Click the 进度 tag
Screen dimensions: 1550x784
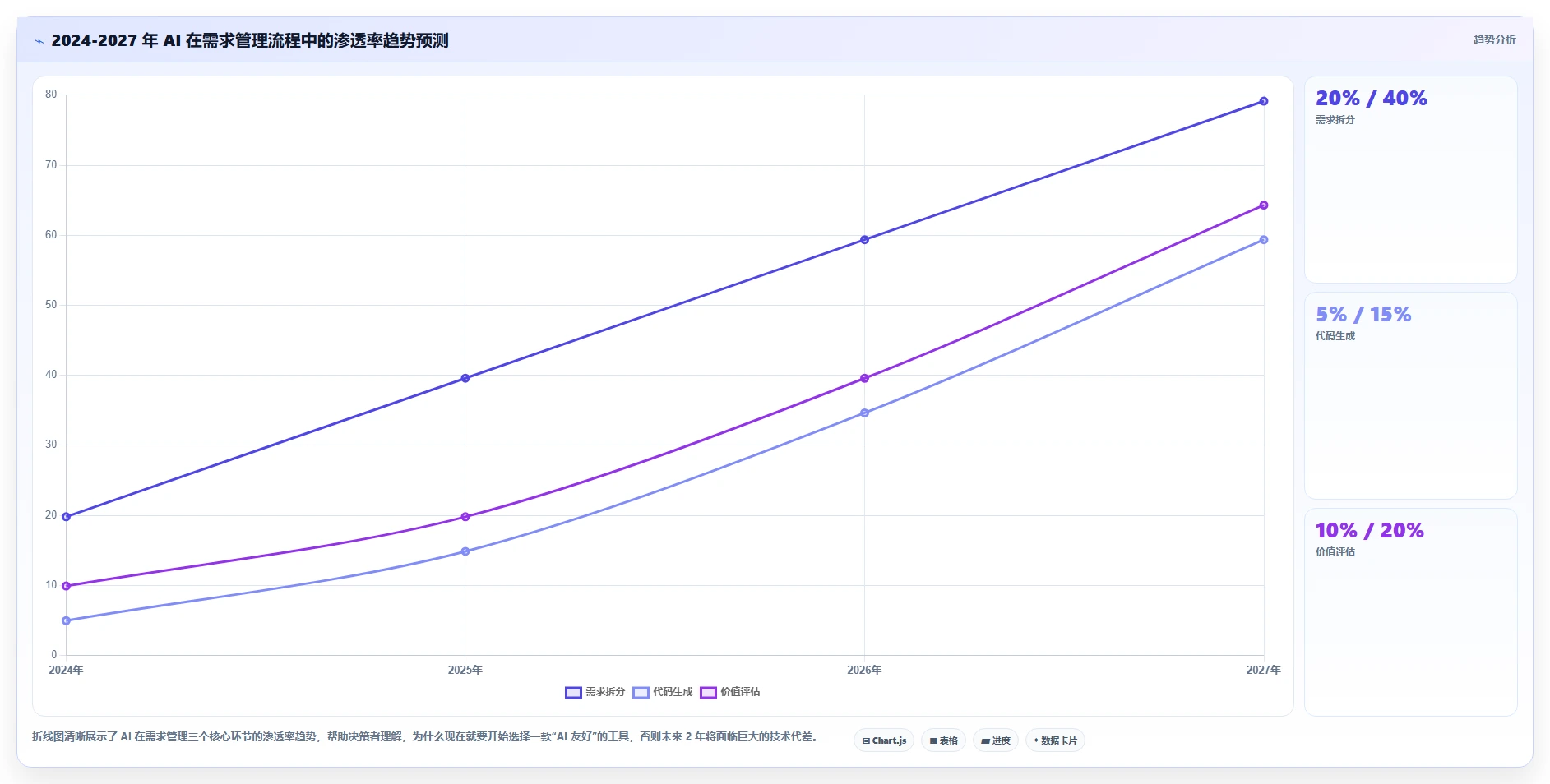pyautogui.click(x=995, y=740)
